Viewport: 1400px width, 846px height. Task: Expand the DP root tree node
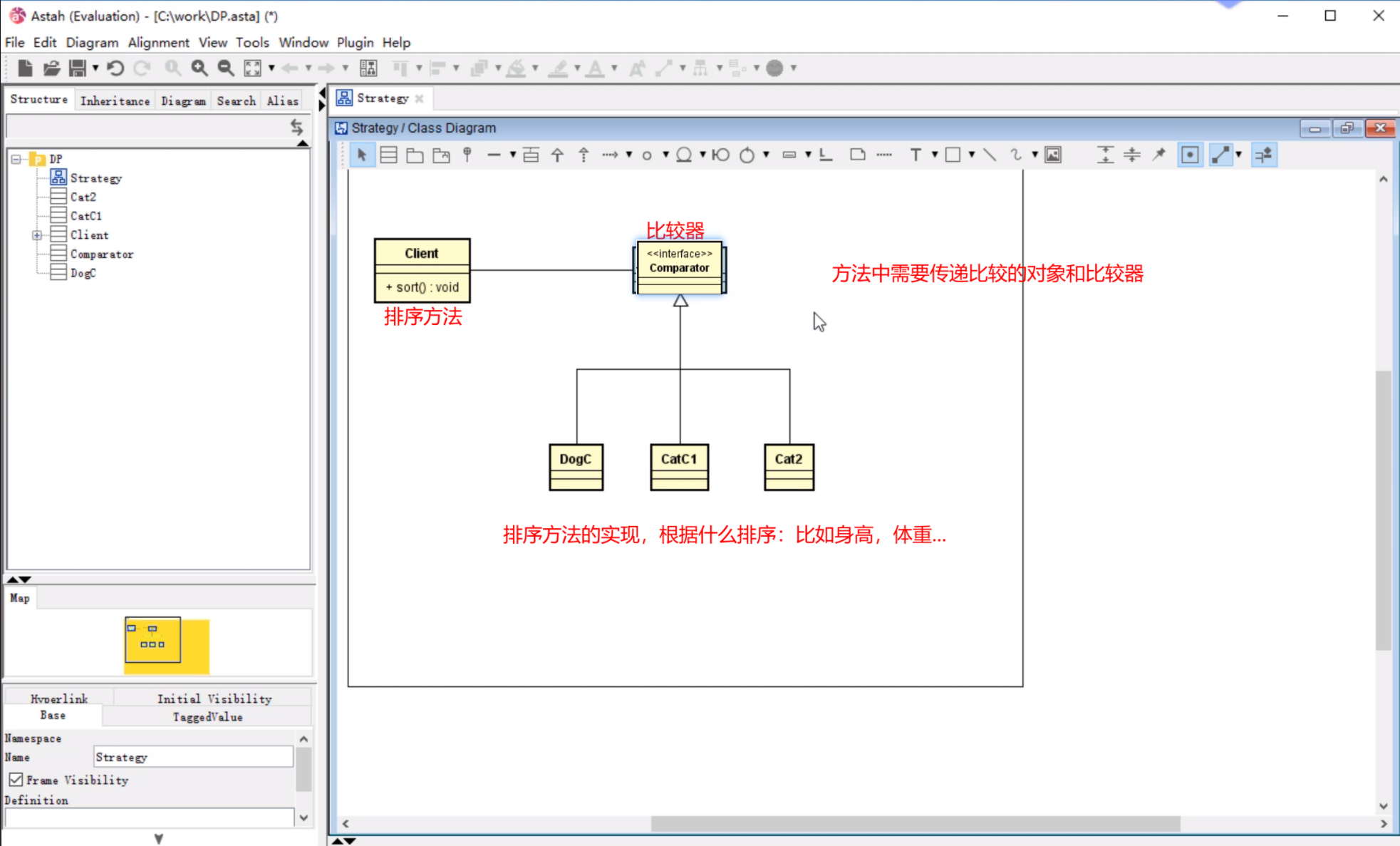(x=14, y=158)
